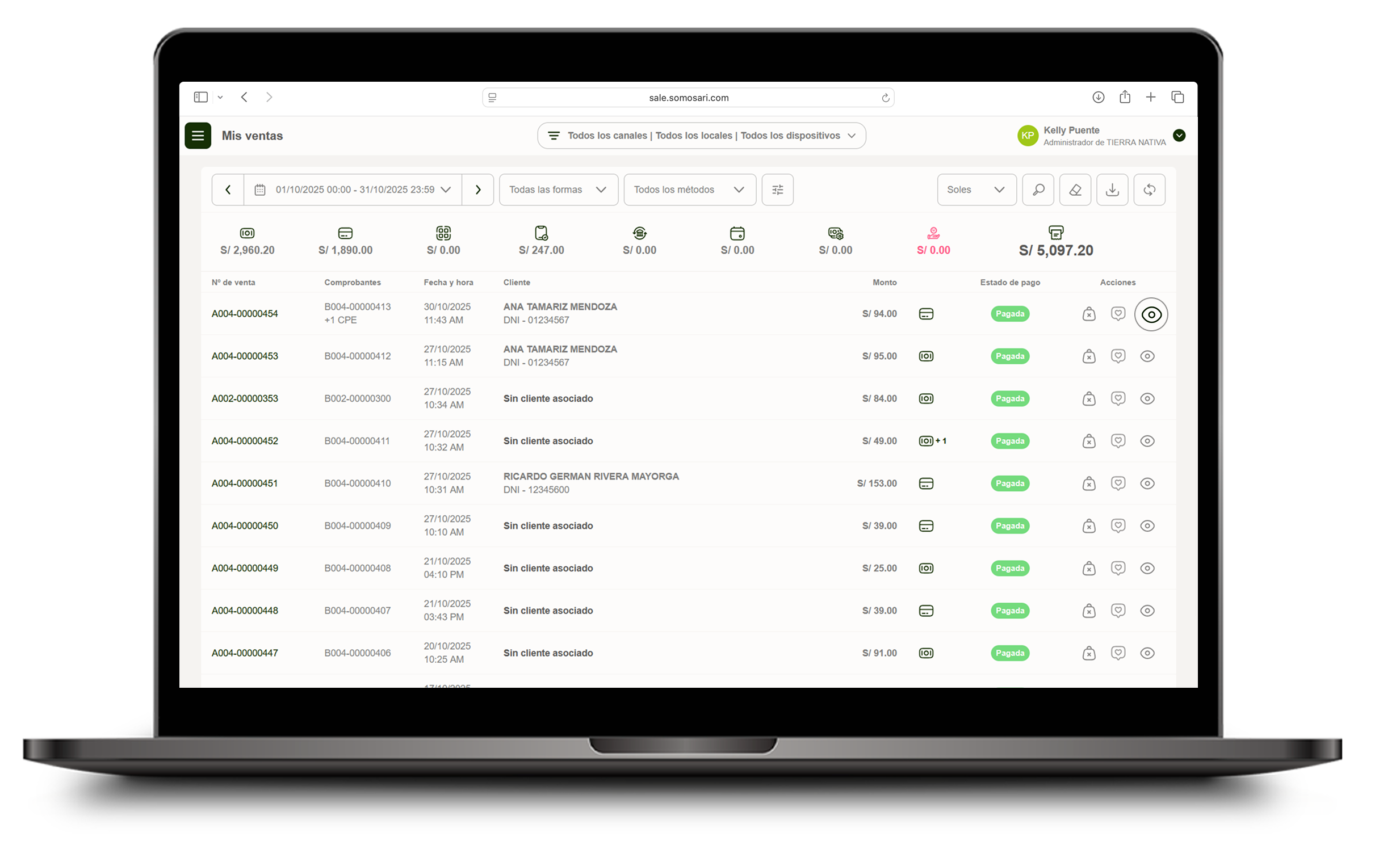1400x858 pixels.
Task: Reload page with address bar refresh icon
Action: 885,98
